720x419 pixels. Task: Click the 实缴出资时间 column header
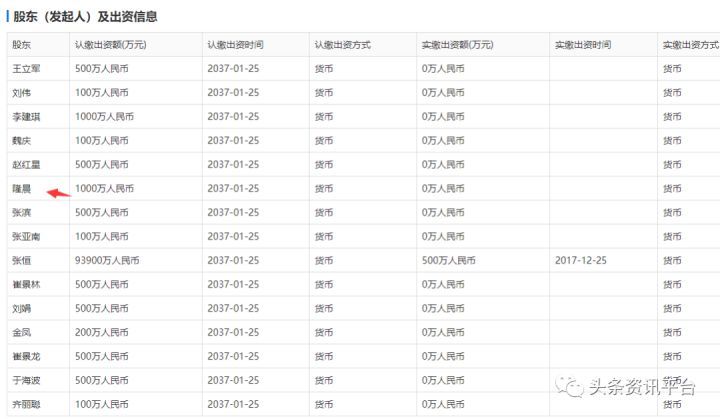coord(583,45)
